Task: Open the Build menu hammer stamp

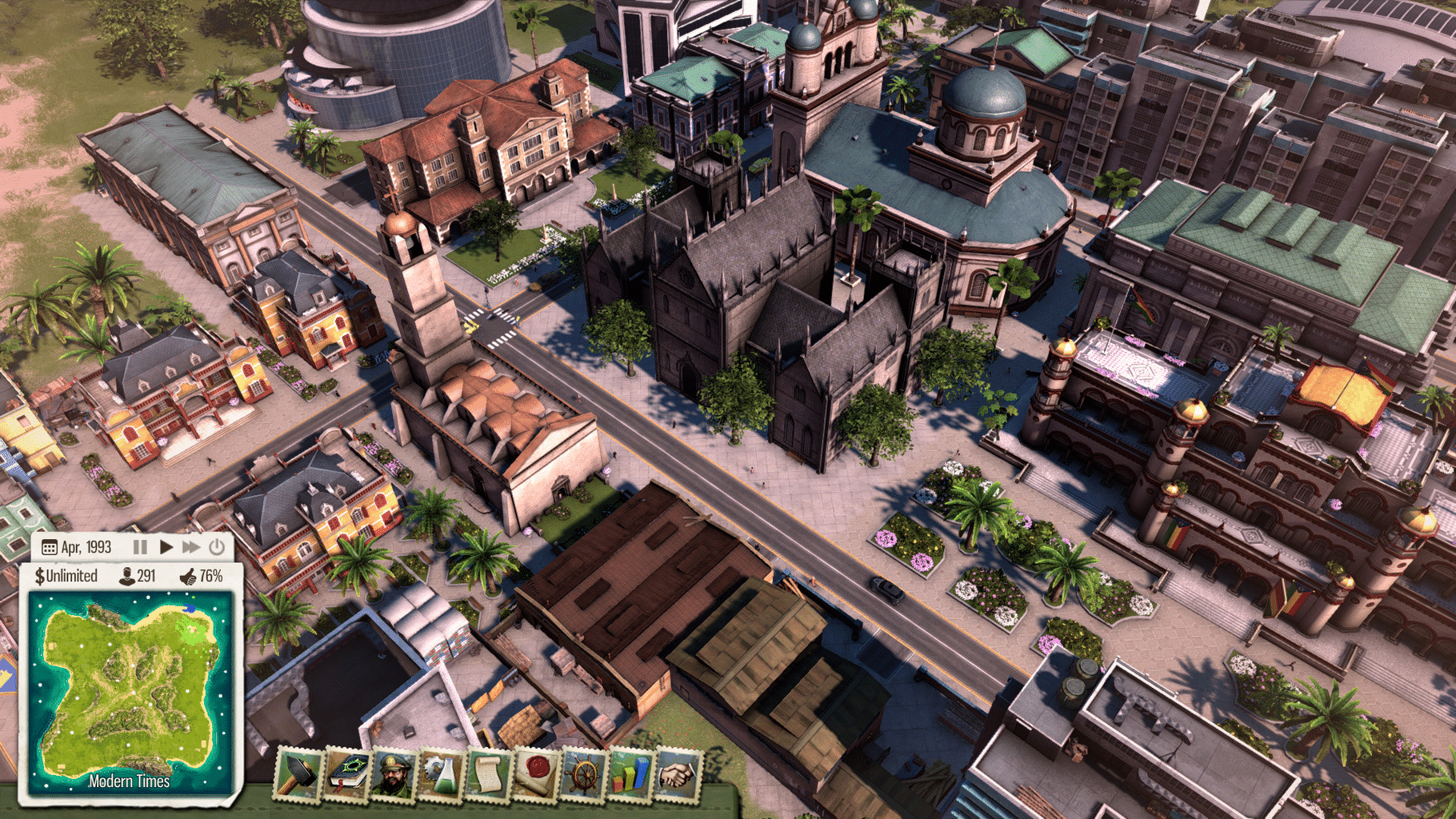Action: tap(298, 773)
